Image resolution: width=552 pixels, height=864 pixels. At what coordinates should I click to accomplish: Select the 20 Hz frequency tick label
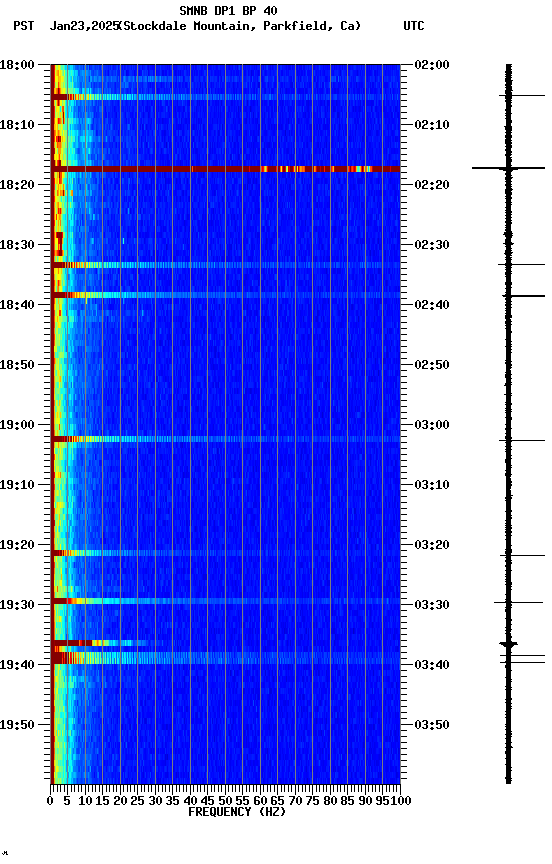(x=120, y=801)
